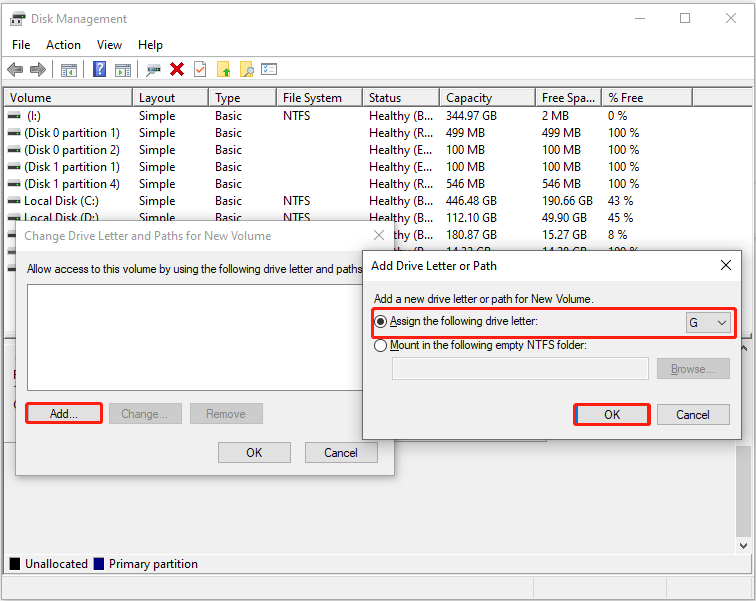Click OK in Change Drive Letter dialog

(254, 453)
